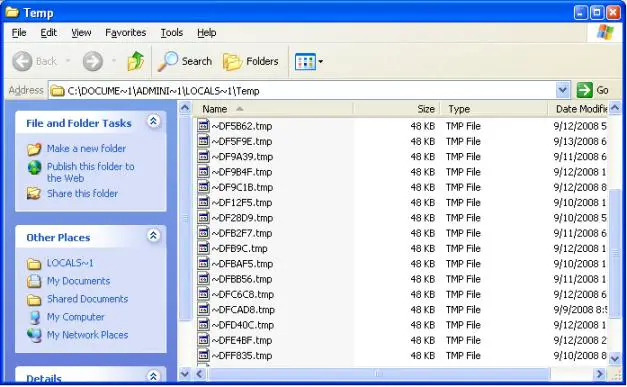Click horizontal scrollbar left arrow
The height and width of the screenshot is (387, 627).
coord(200,374)
